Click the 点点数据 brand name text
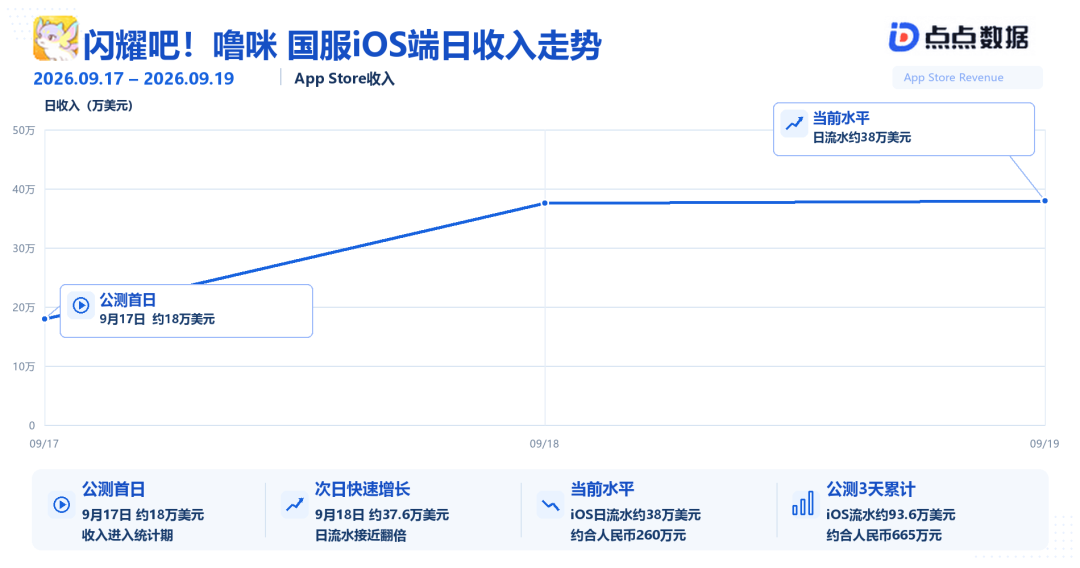 coord(976,37)
